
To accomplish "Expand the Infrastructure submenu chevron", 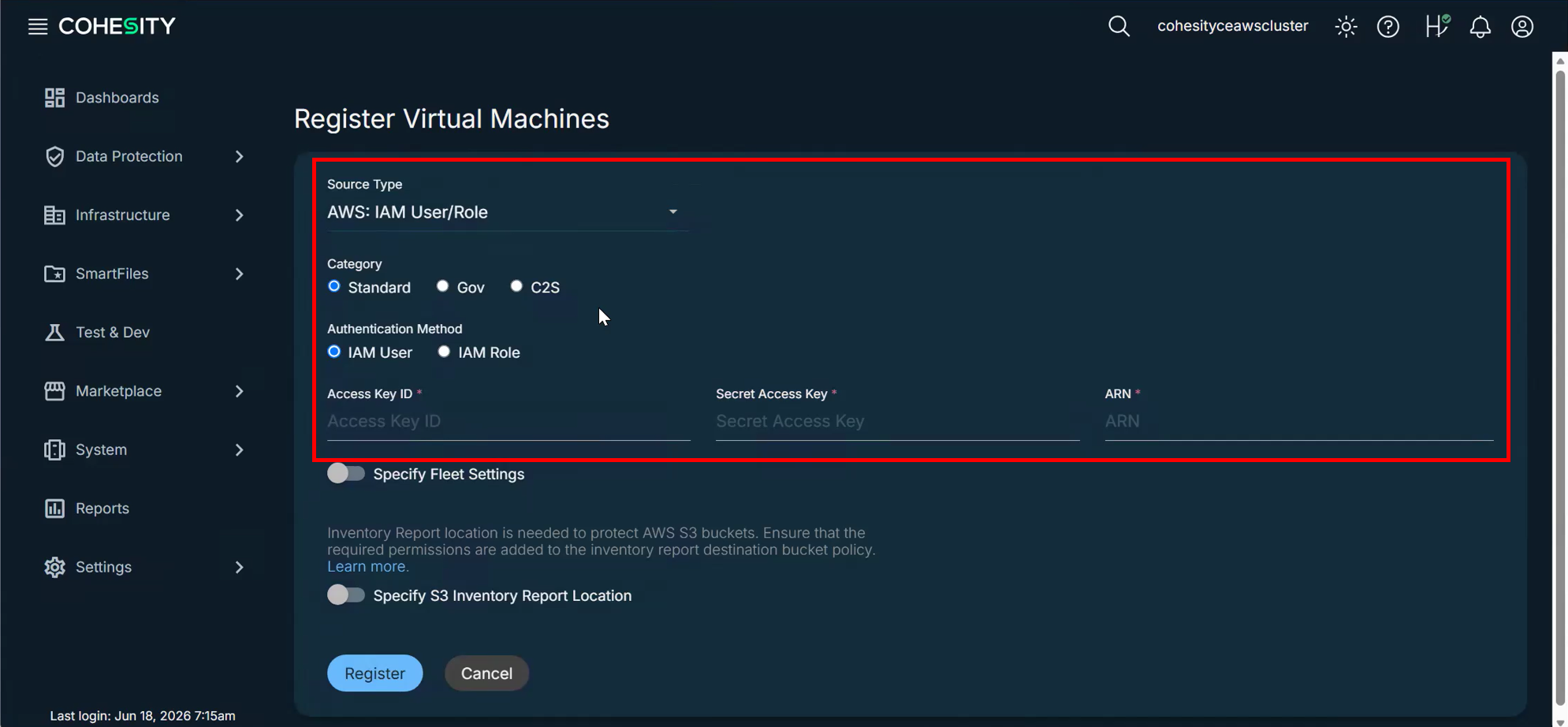I will 240,215.
